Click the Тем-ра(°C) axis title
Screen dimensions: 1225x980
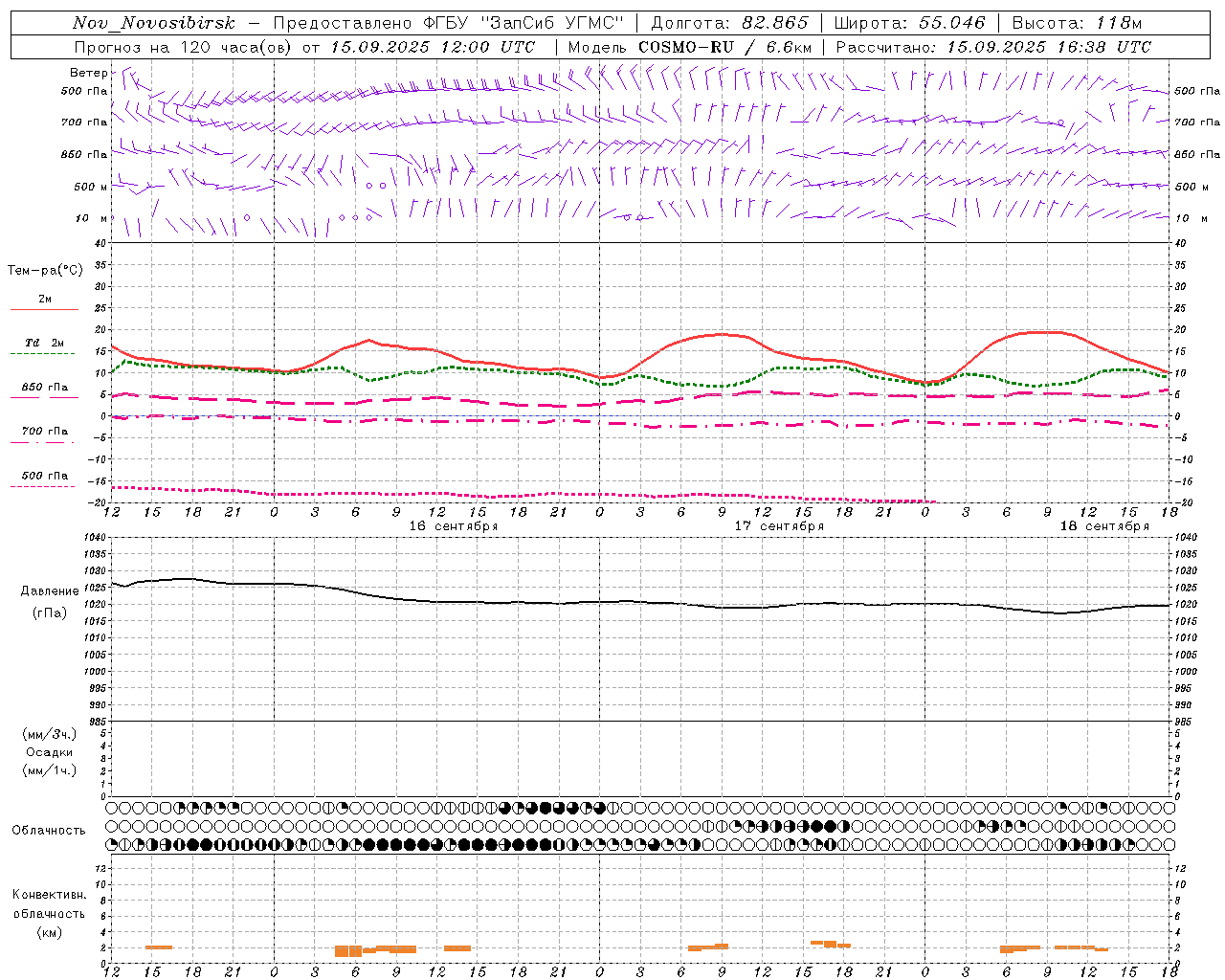[45, 271]
